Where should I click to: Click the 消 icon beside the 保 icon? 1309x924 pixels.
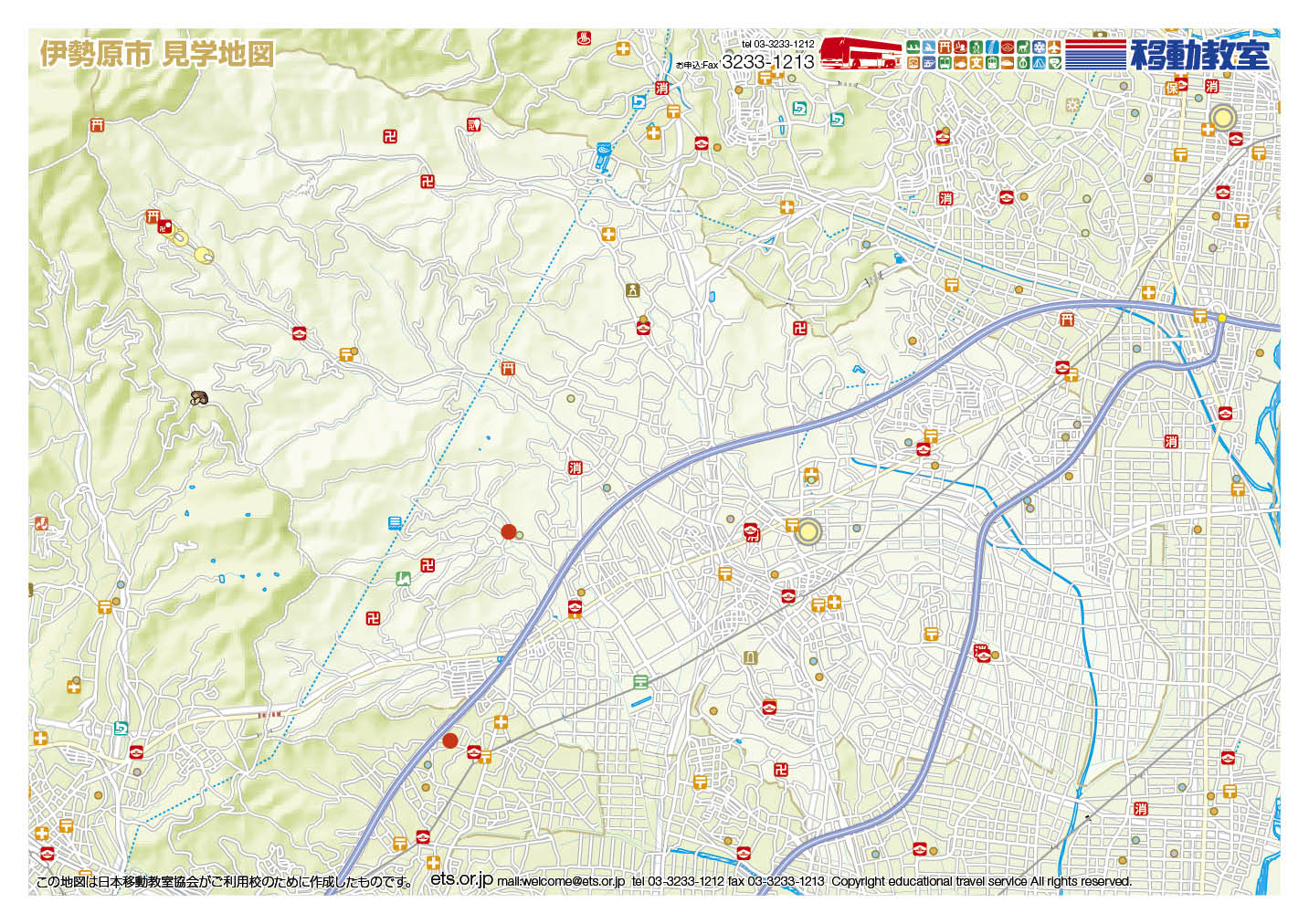1211,86
